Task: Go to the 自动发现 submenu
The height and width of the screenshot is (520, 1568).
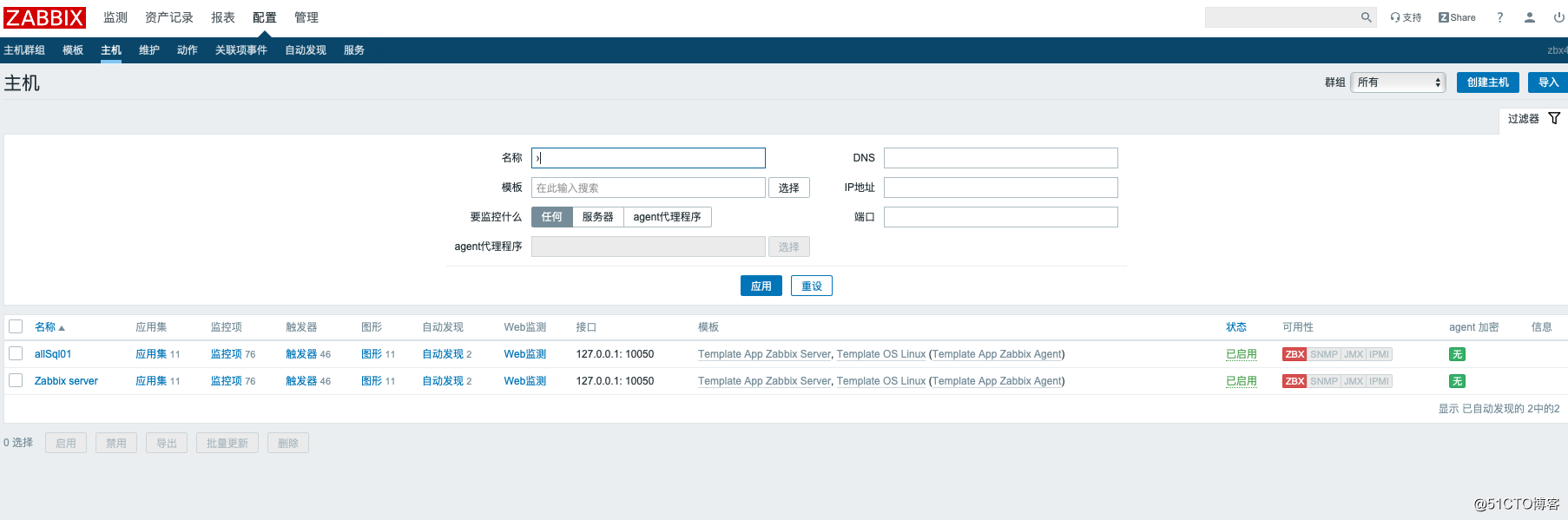Action: [306, 50]
